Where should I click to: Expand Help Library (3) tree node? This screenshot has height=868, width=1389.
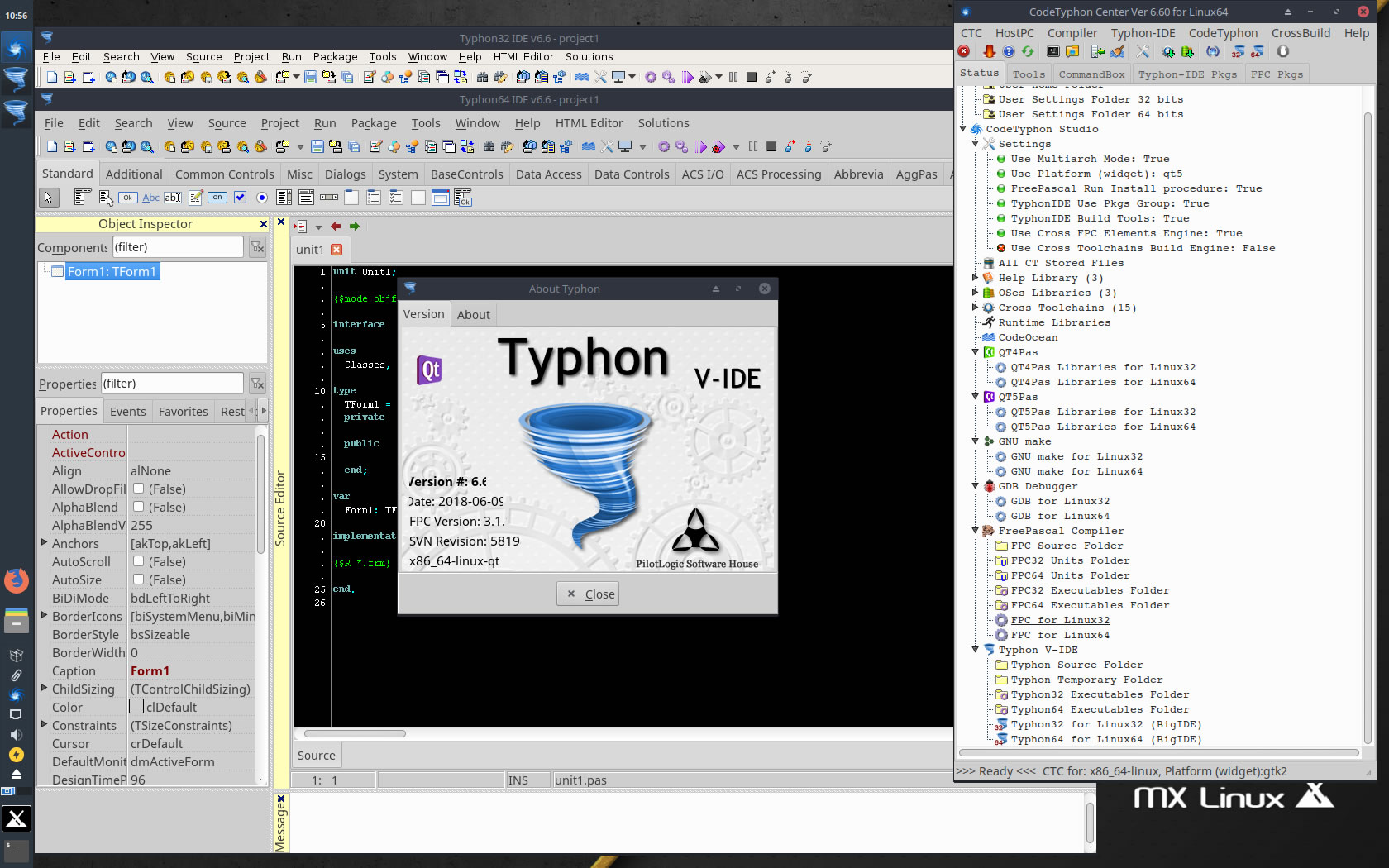(976, 278)
